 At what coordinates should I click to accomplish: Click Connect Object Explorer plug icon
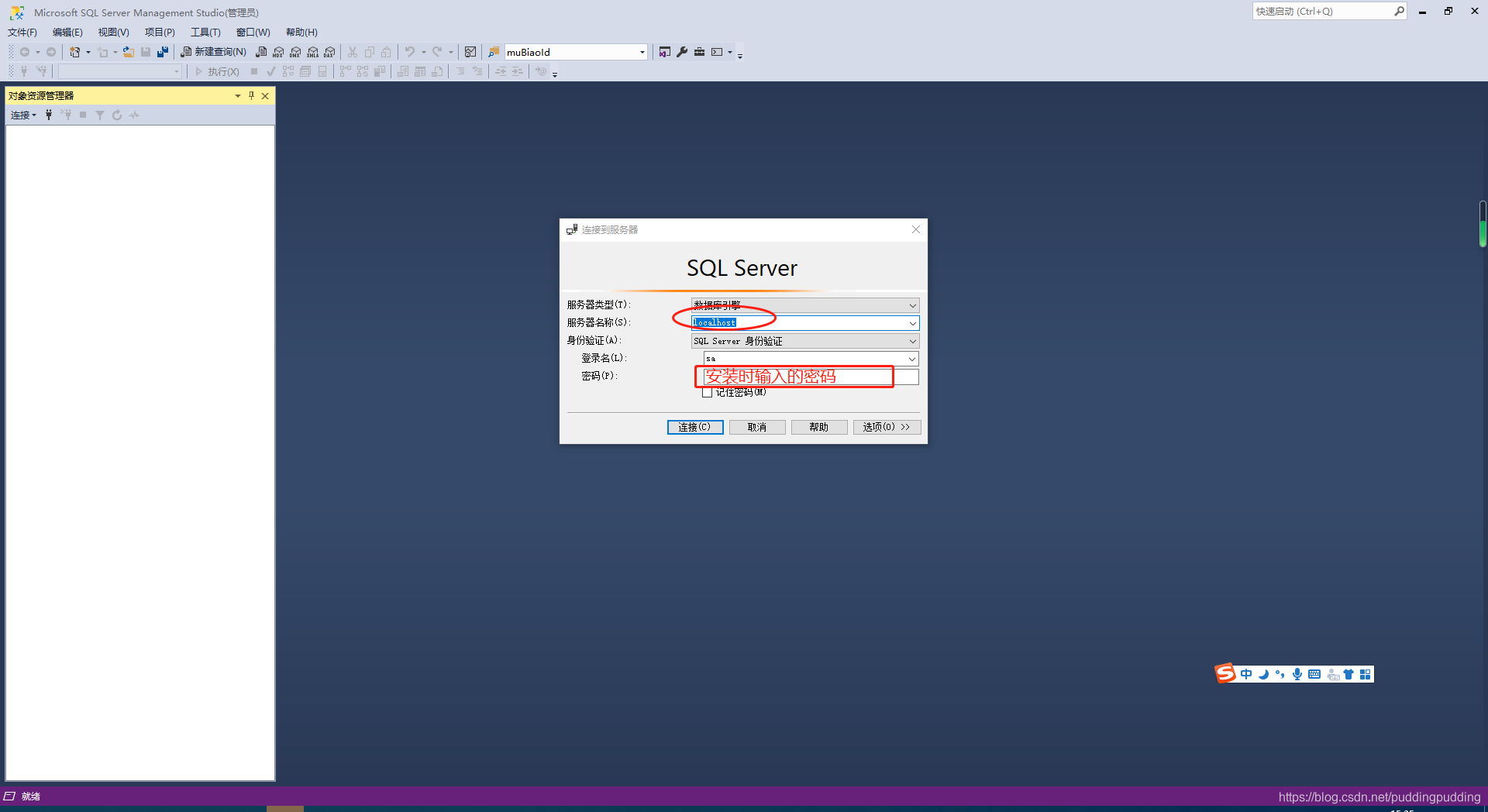[x=49, y=115]
